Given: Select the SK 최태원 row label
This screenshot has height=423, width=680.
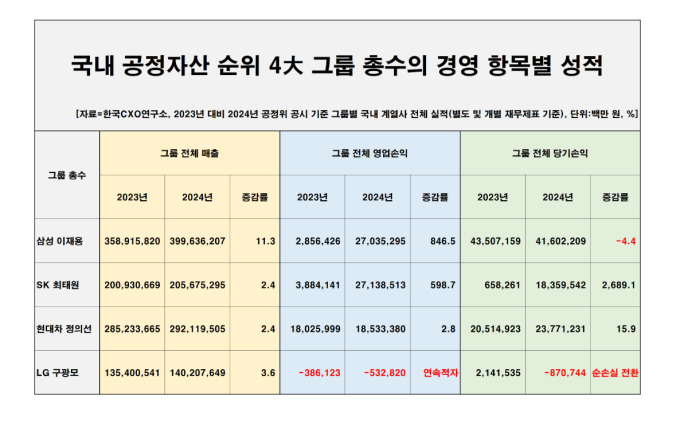Looking at the screenshot, I should point(58,285).
